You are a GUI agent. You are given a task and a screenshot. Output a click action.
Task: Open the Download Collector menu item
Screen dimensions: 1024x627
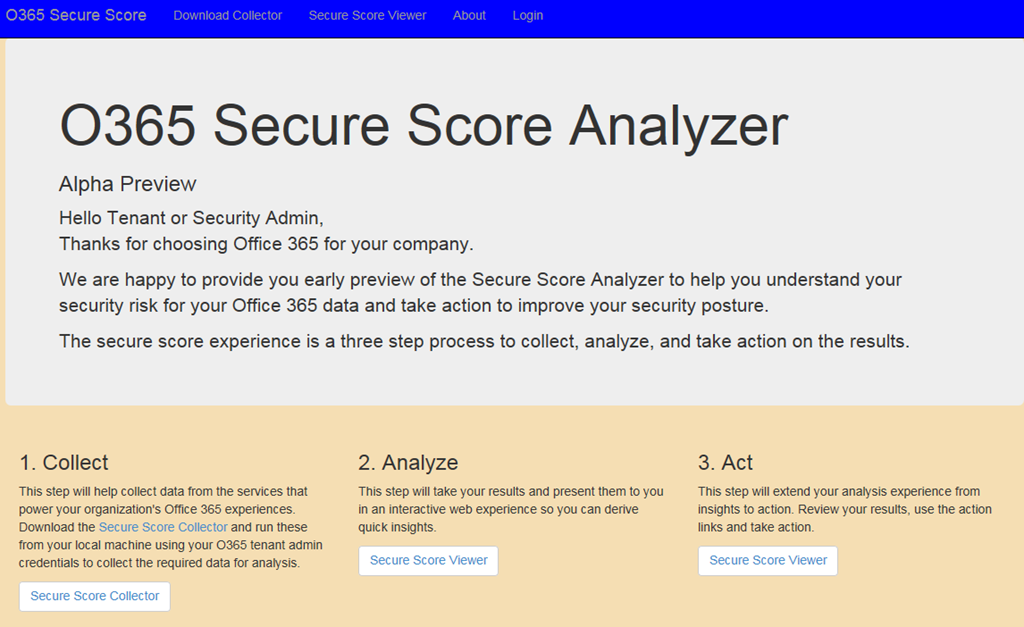[x=228, y=15]
